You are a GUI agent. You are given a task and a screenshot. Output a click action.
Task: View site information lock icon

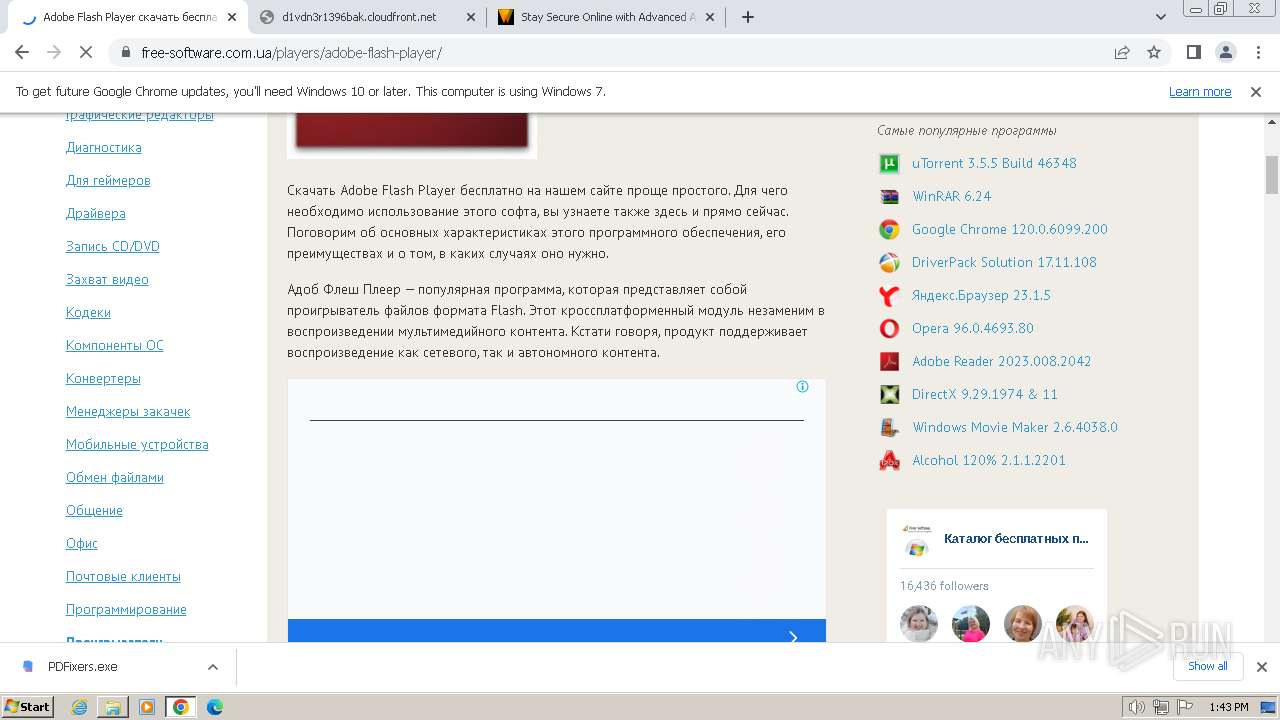coord(126,53)
